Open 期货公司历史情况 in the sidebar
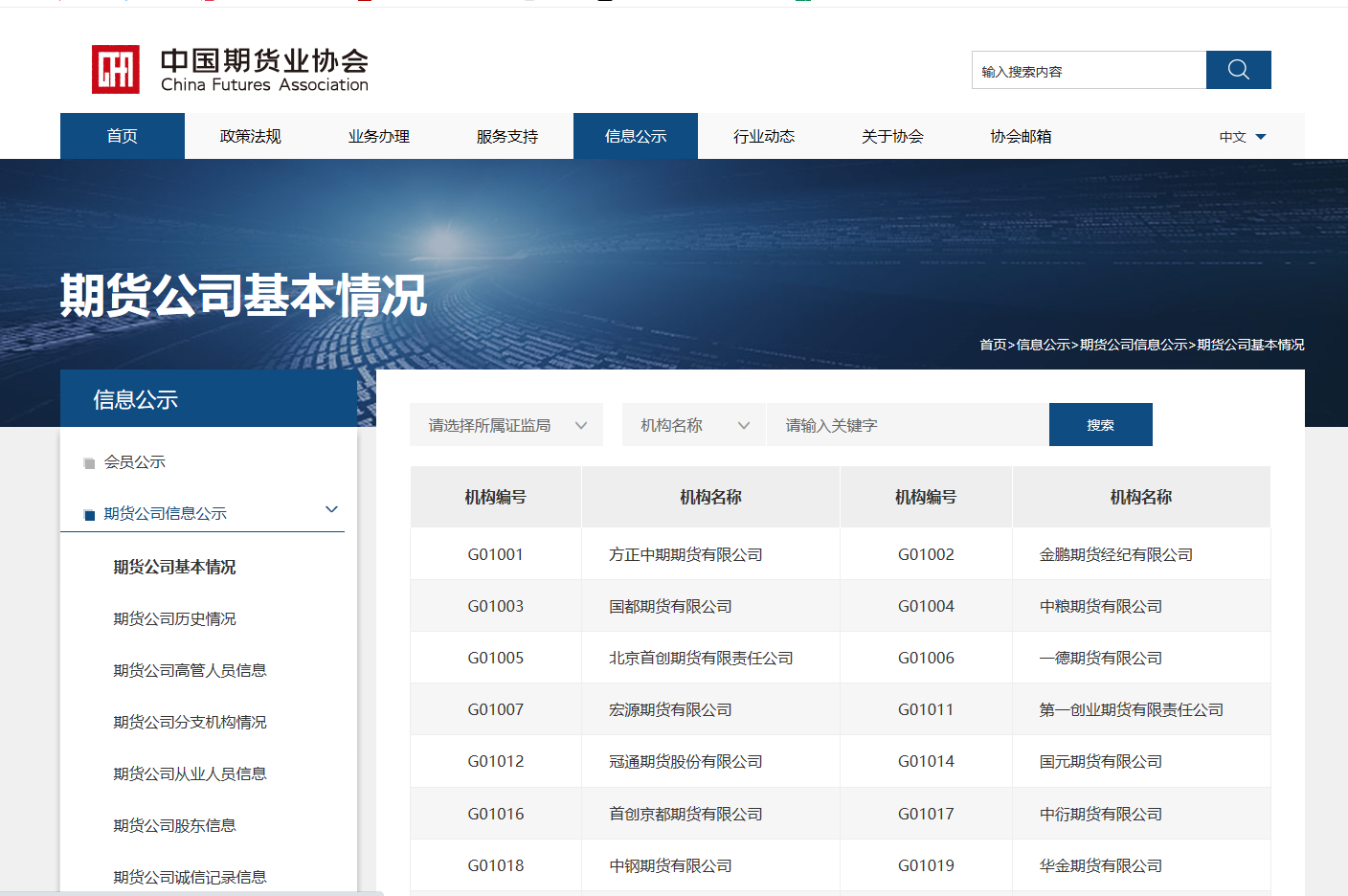This screenshot has width=1348, height=896. pos(175,618)
